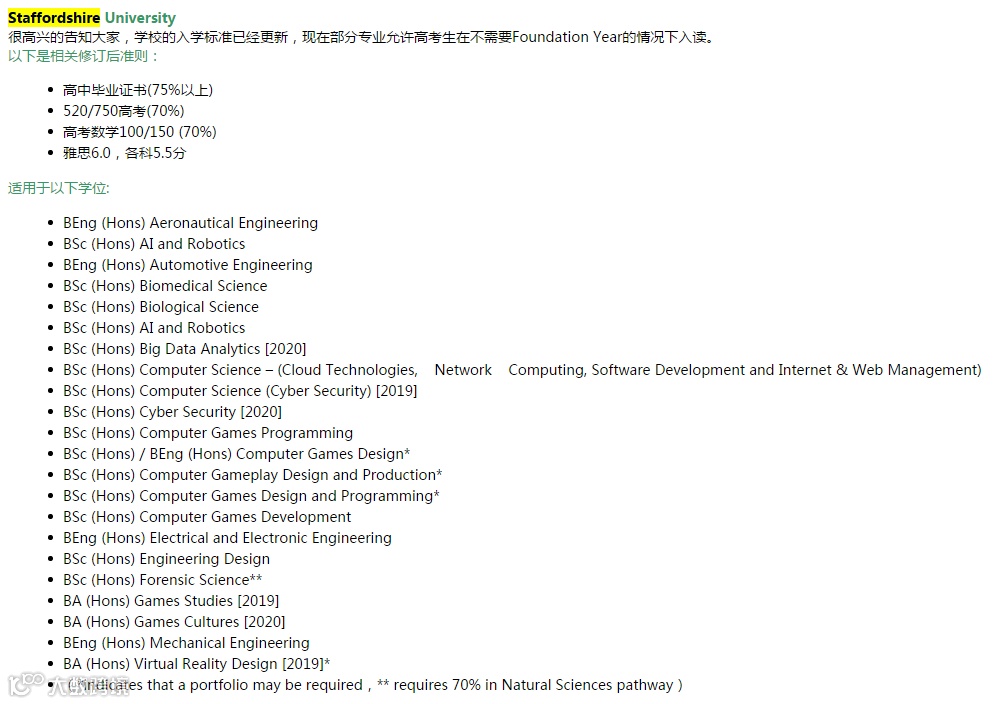994x704 pixels.
Task: Click Computer Science (Cyber Security) [2019]
Action: point(240,390)
